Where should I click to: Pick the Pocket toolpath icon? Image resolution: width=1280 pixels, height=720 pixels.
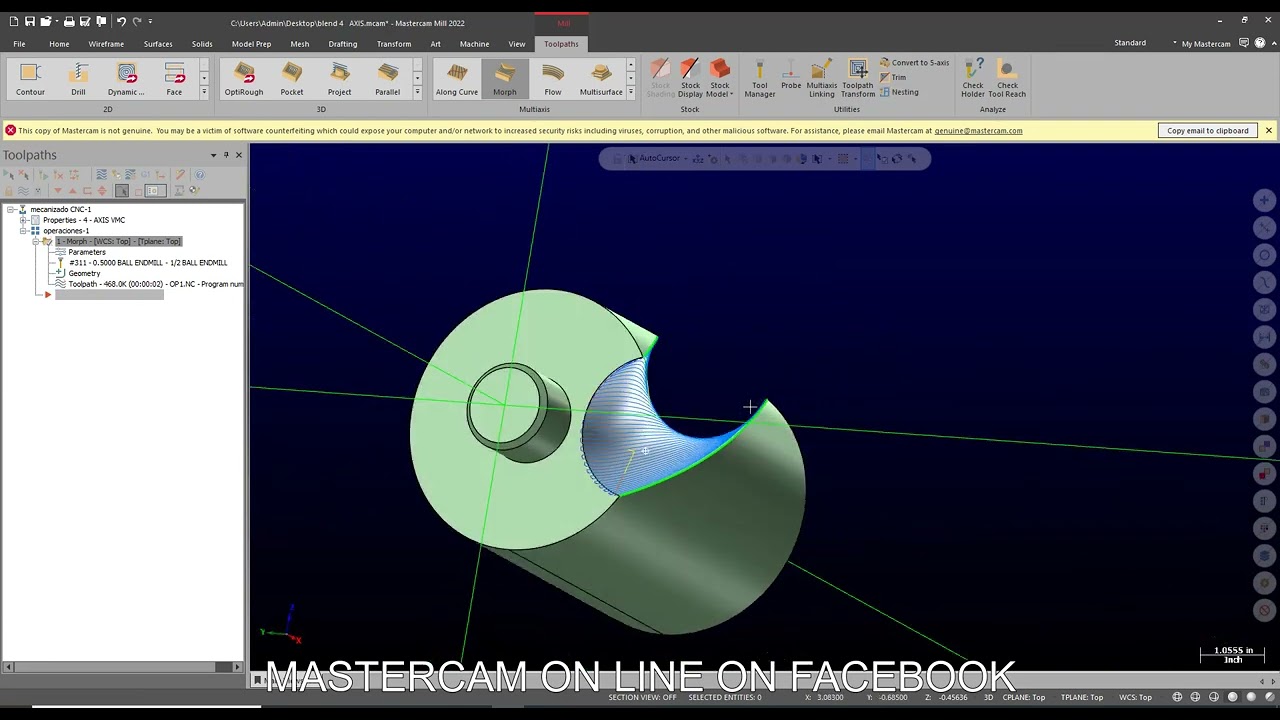pyautogui.click(x=292, y=79)
